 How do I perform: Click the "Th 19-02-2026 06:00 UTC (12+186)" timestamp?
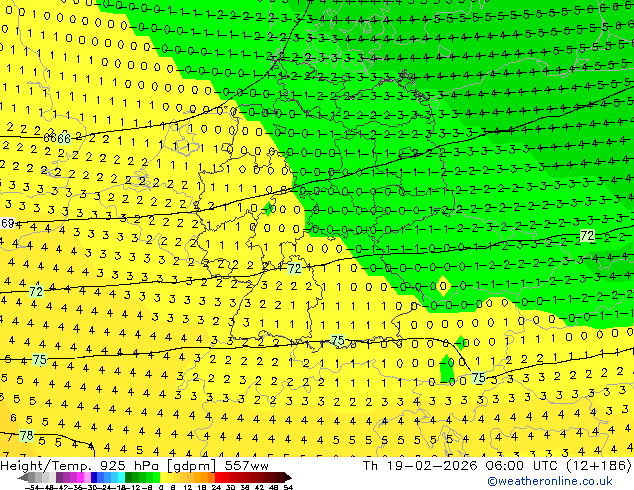point(497,466)
